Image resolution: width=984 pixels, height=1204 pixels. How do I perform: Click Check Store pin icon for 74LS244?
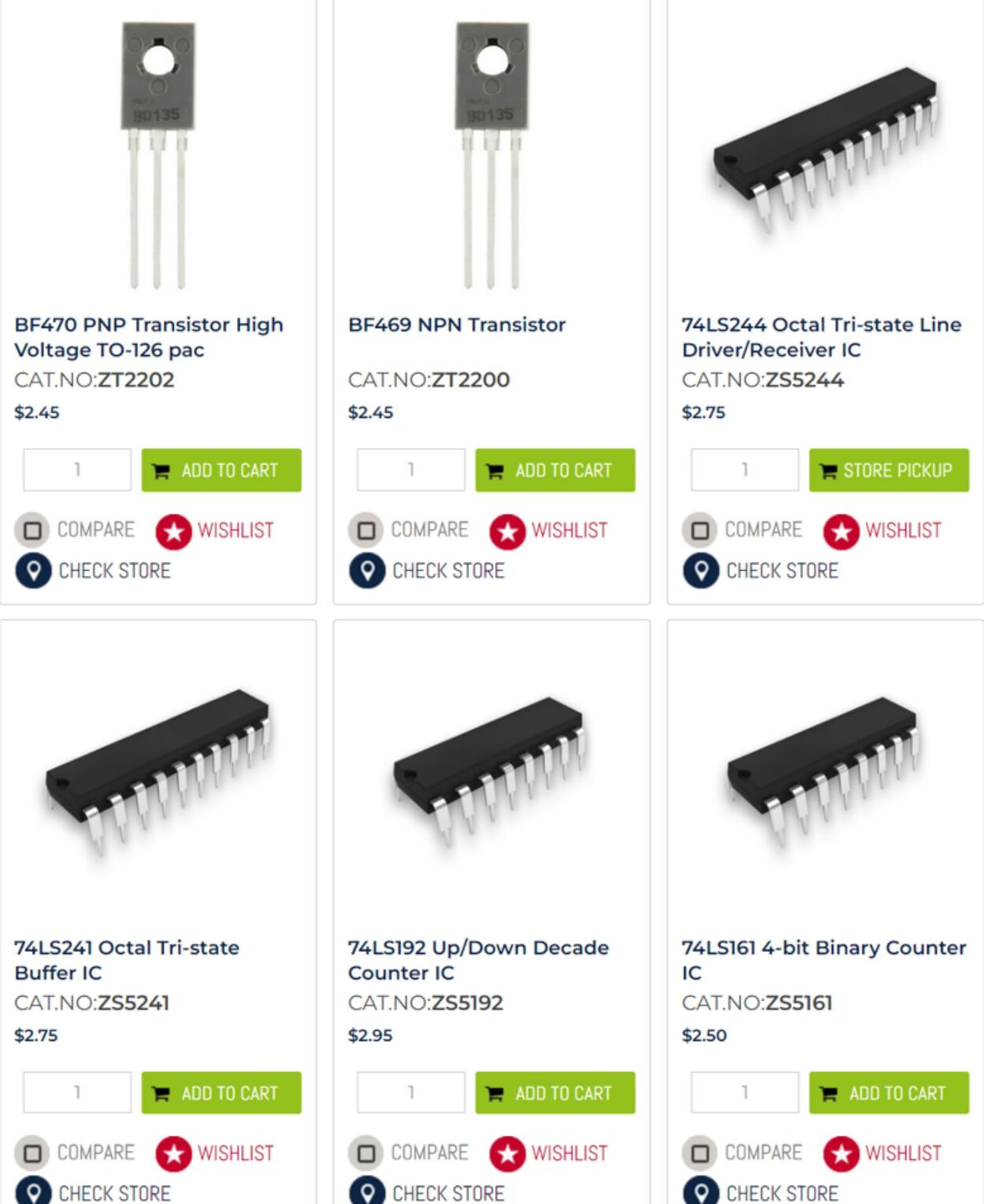[x=701, y=571]
